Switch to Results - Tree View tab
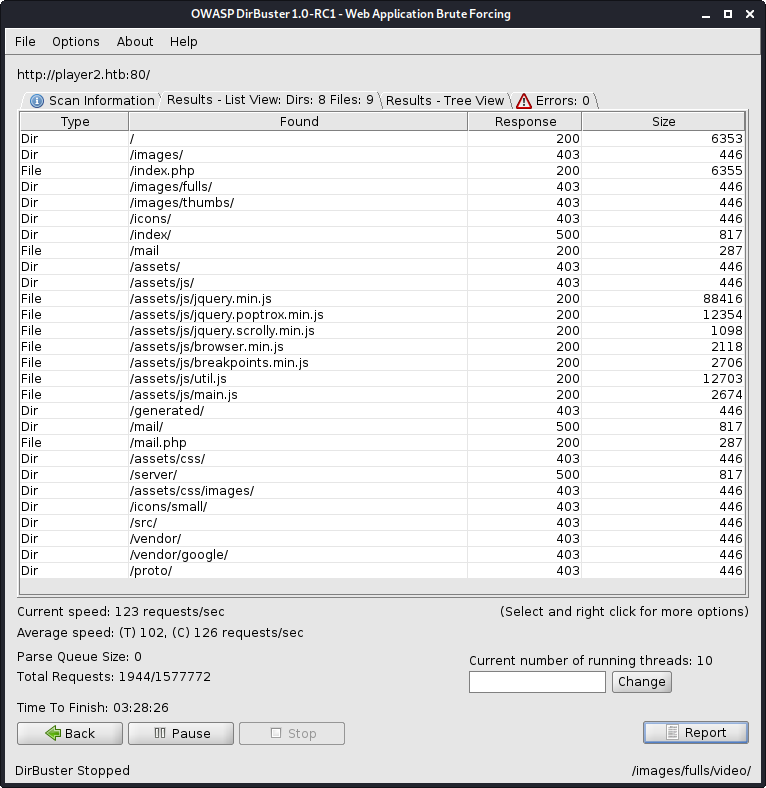Viewport: 766px width, 788px height. click(x=445, y=101)
